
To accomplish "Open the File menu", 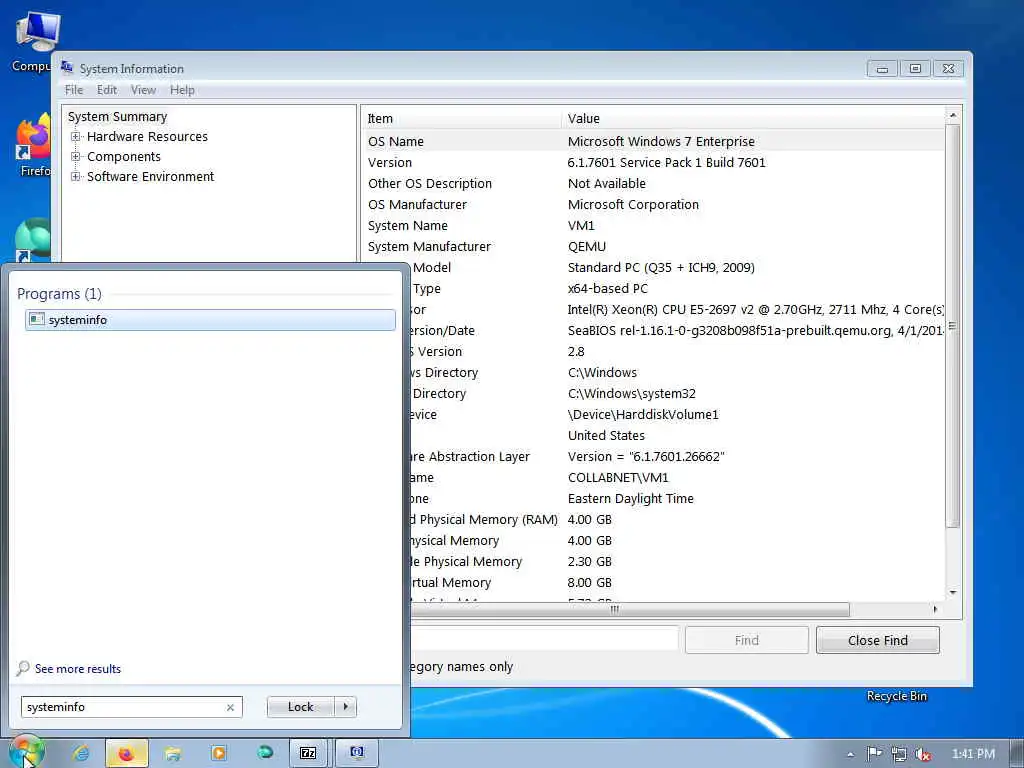I will (74, 90).
